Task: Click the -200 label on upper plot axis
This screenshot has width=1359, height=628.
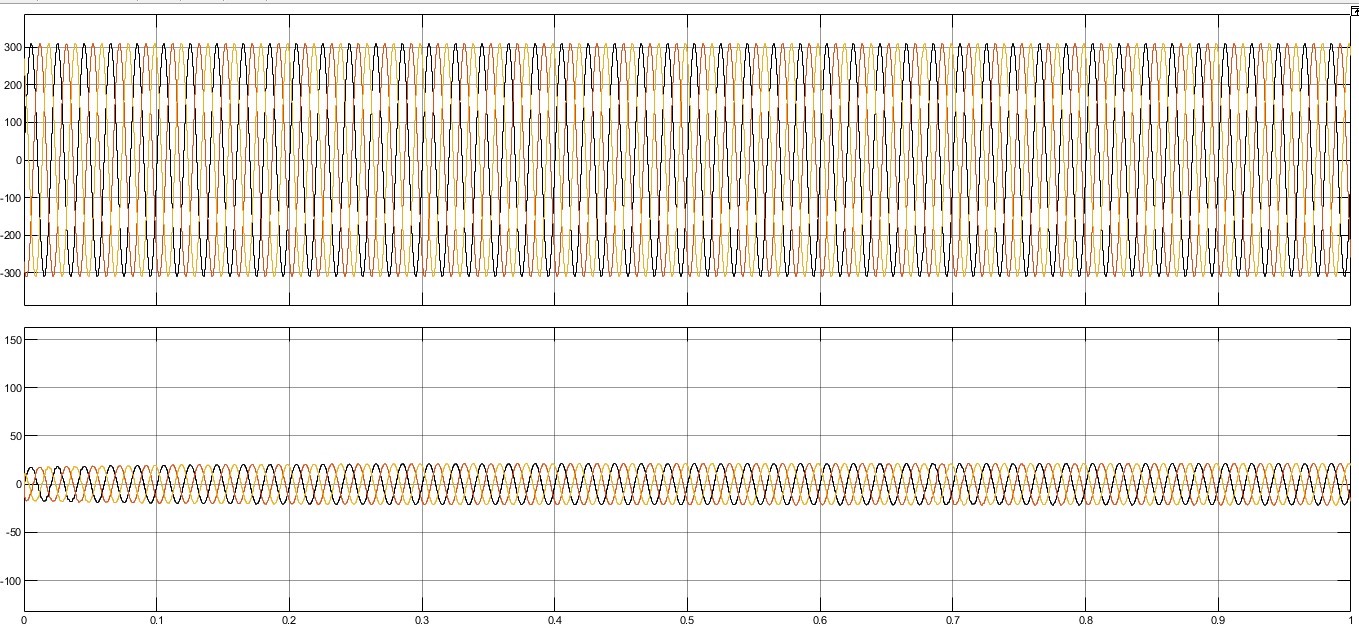Action: [10, 236]
